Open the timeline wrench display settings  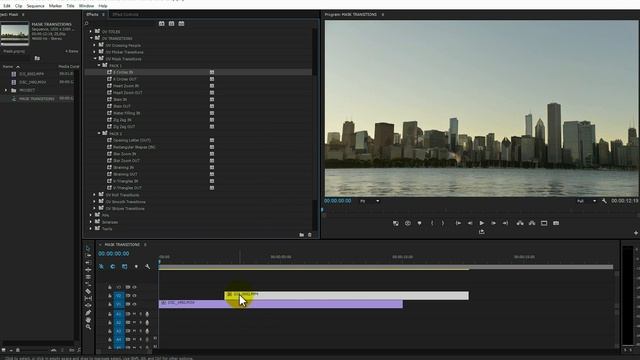point(147,267)
